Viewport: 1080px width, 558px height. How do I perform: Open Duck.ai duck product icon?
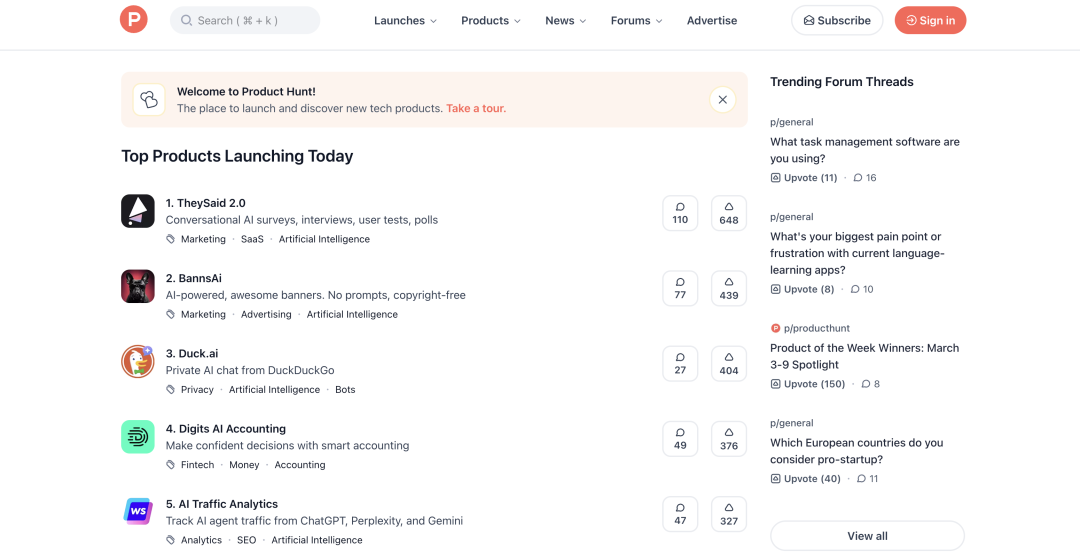[x=138, y=361]
